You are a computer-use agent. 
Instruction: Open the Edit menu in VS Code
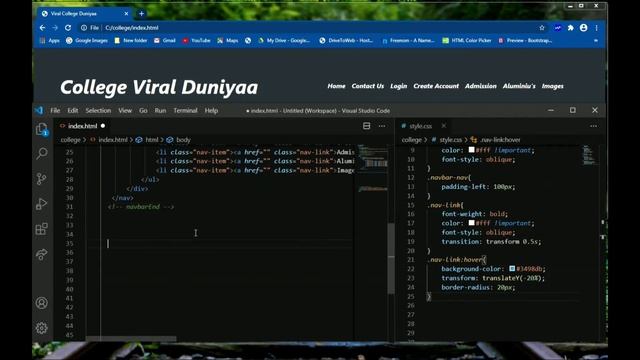[73, 111]
